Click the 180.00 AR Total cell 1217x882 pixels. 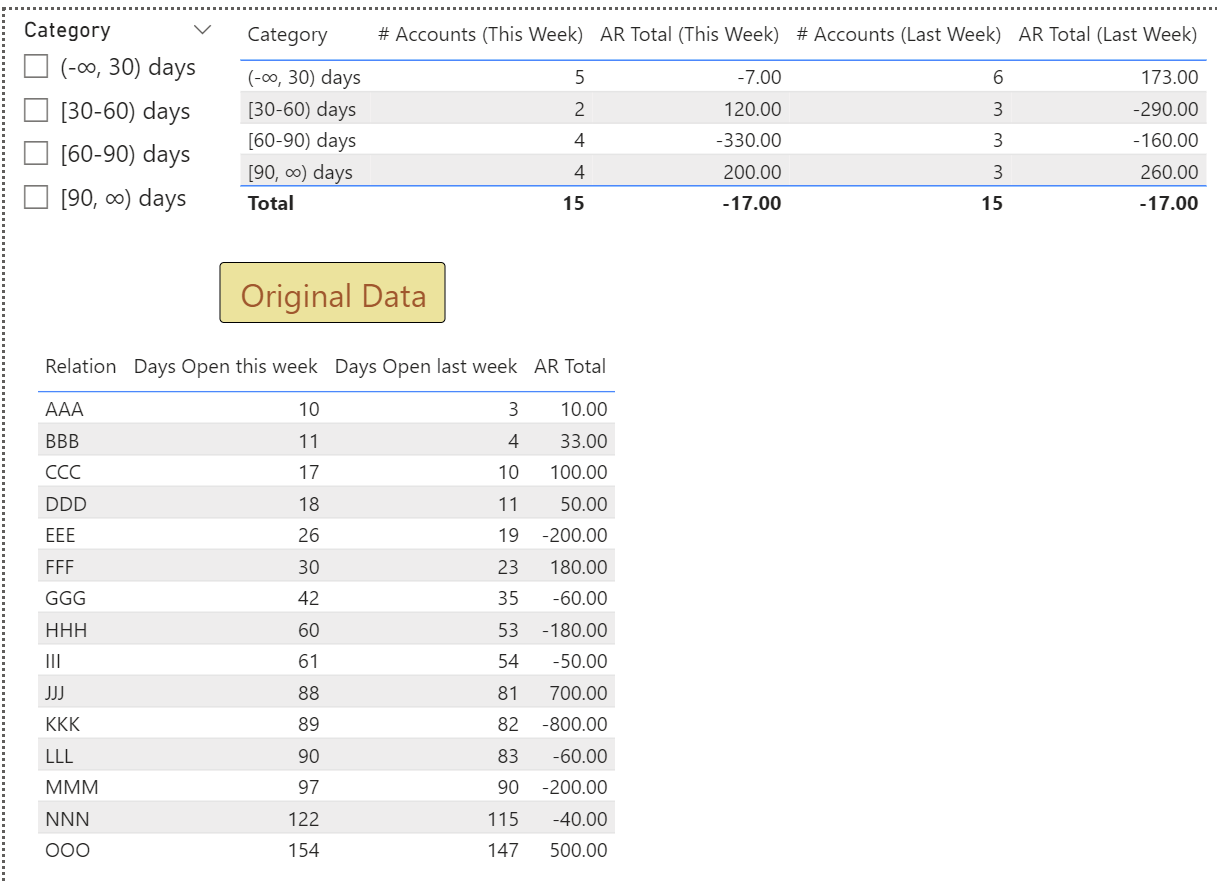coord(578,566)
